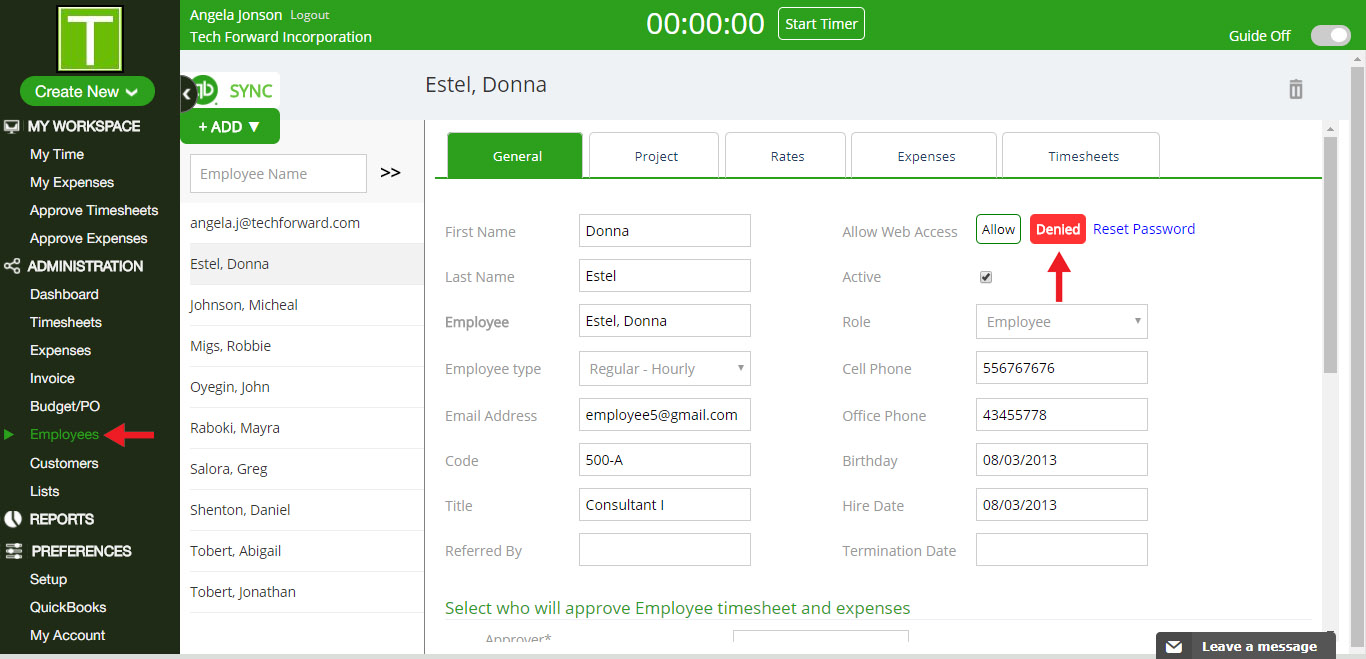
Task: Go to Approve Expenses
Action: 89,239
